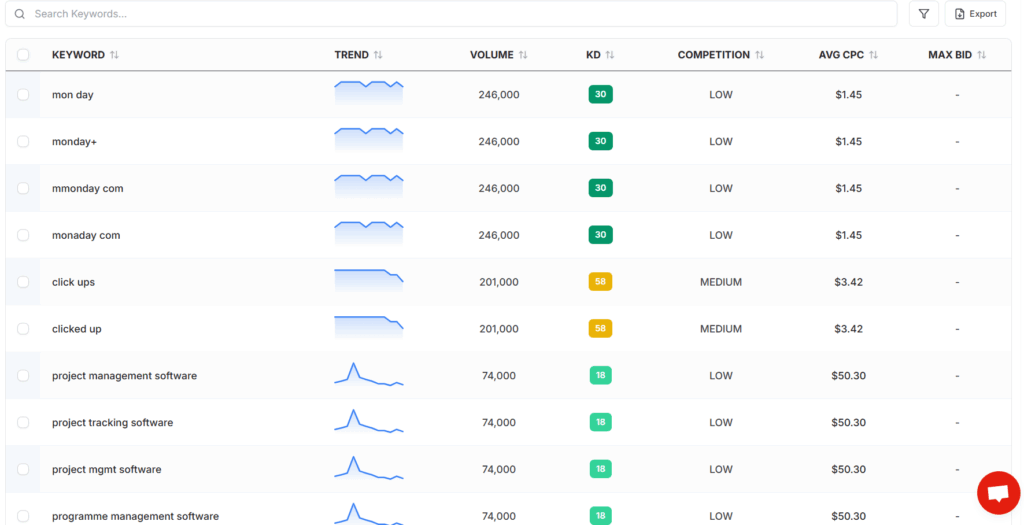Check the box for 'monday+'
Viewport: 1024px width, 525px height.
click(23, 141)
